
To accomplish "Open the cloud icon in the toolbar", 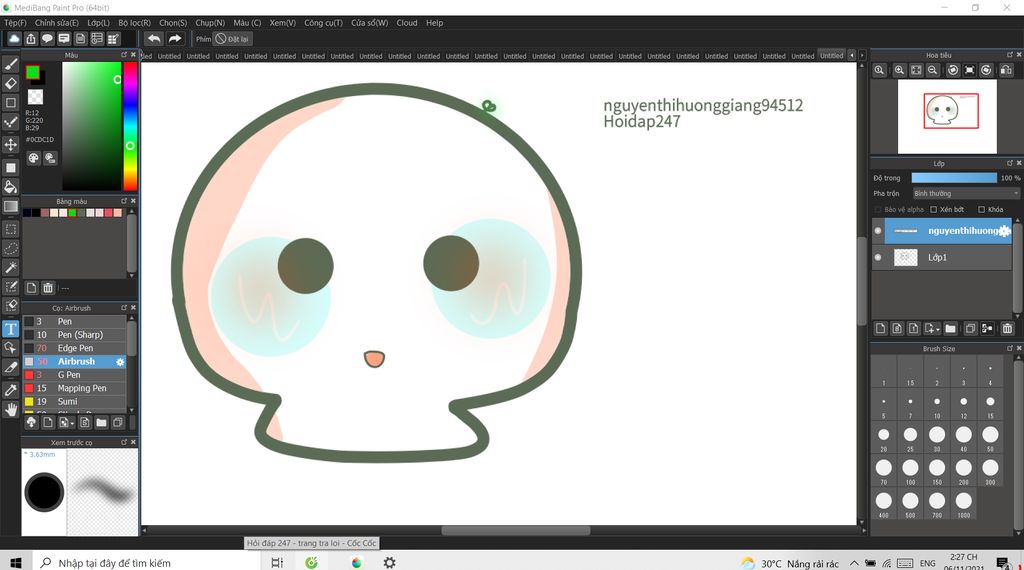I will pyautogui.click(x=14, y=39).
